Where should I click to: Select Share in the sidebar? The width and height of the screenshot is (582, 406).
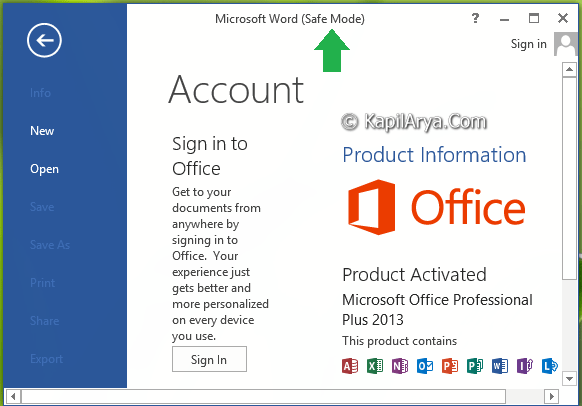[45, 321]
